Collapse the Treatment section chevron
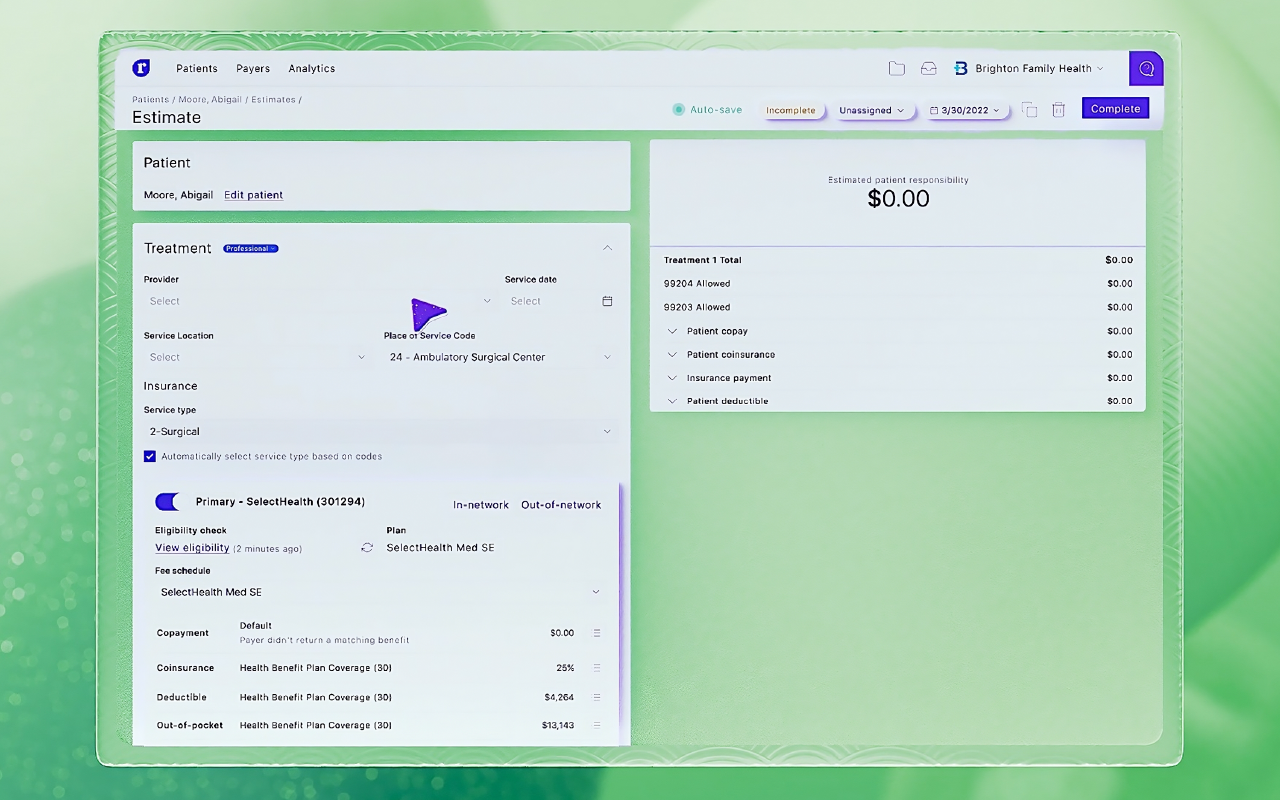This screenshot has width=1280, height=800. click(x=607, y=248)
